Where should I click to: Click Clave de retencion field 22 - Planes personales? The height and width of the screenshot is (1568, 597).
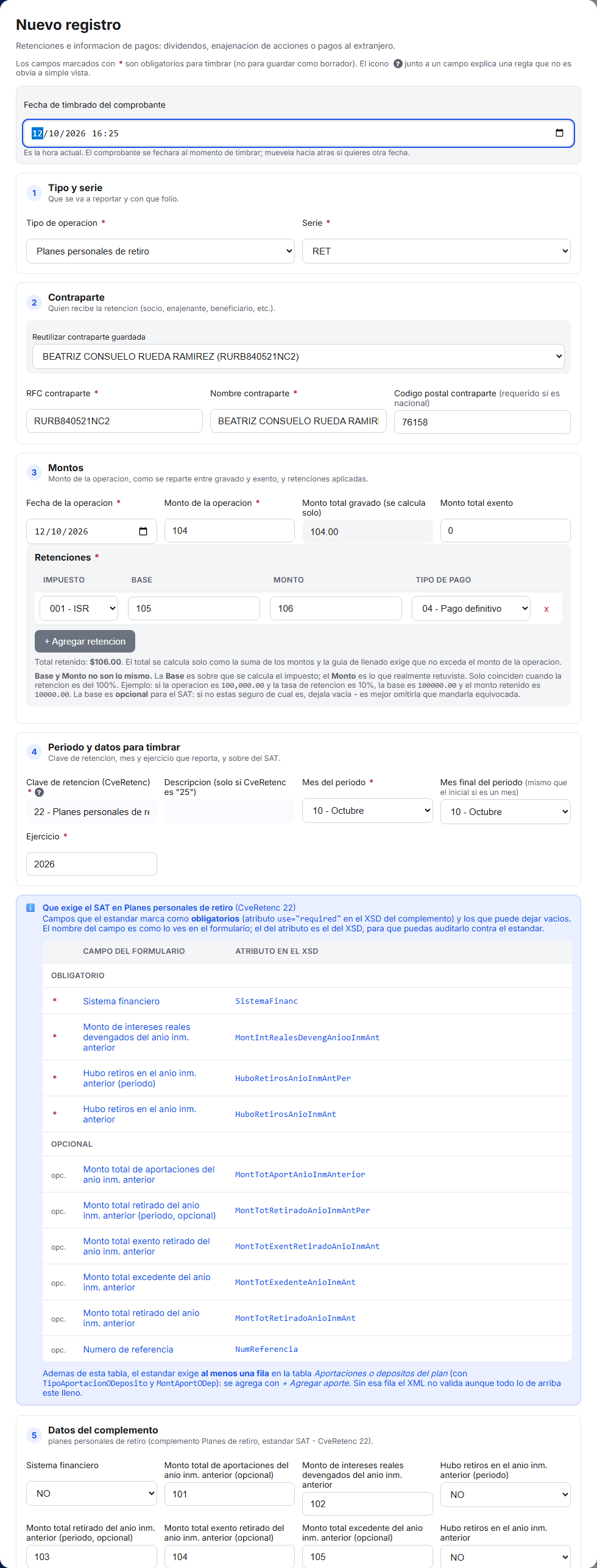(91, 811)
